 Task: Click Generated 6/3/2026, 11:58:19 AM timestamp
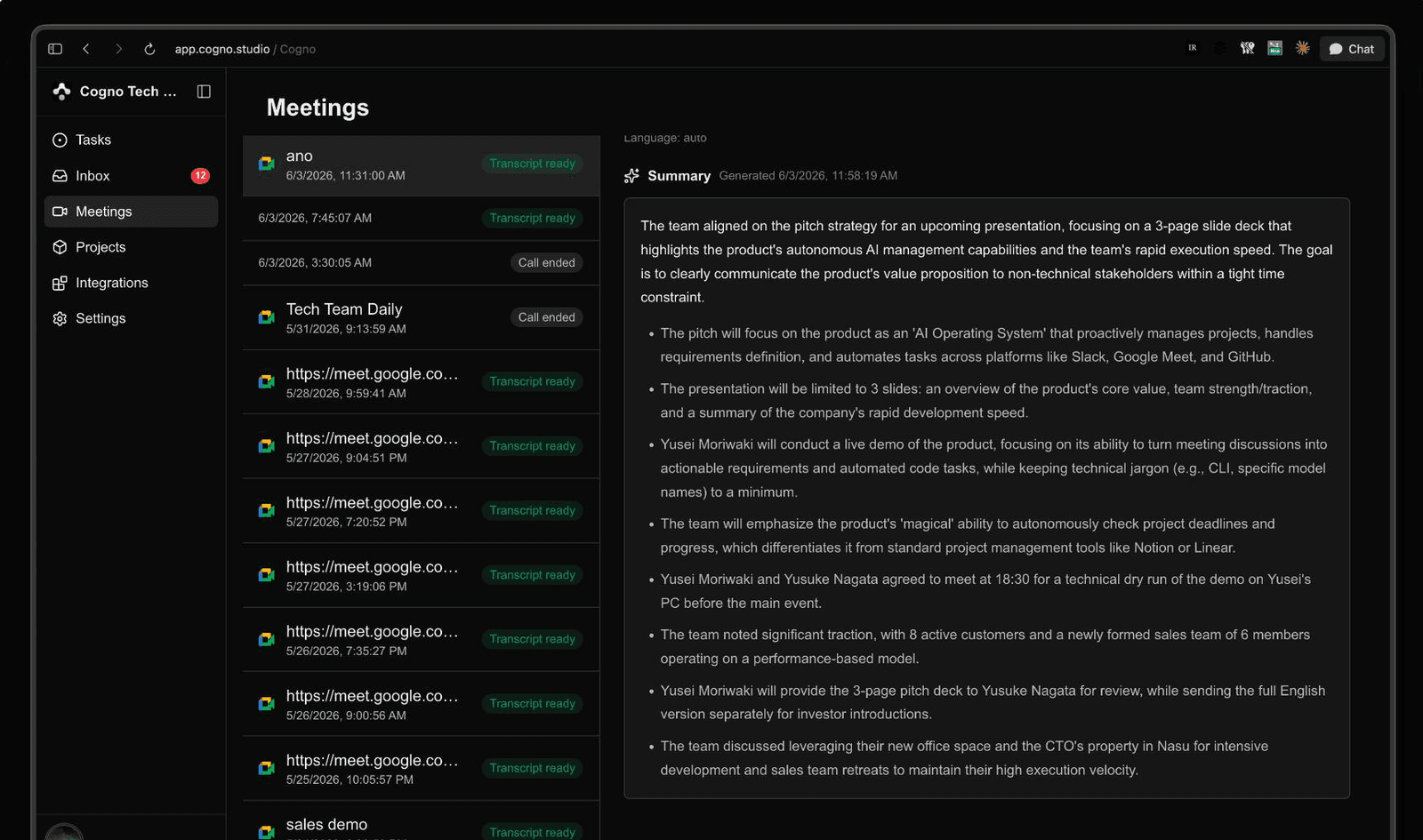808,176
